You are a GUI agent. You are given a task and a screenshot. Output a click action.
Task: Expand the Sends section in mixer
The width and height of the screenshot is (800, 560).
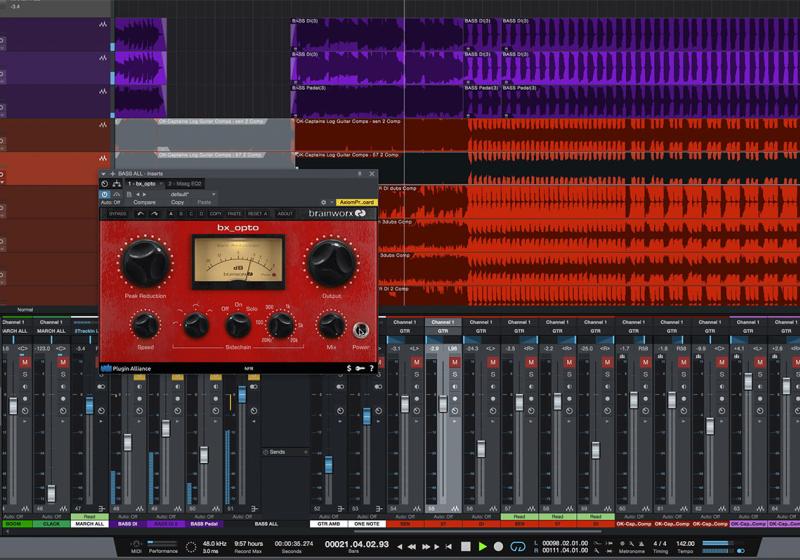(285, 452)
